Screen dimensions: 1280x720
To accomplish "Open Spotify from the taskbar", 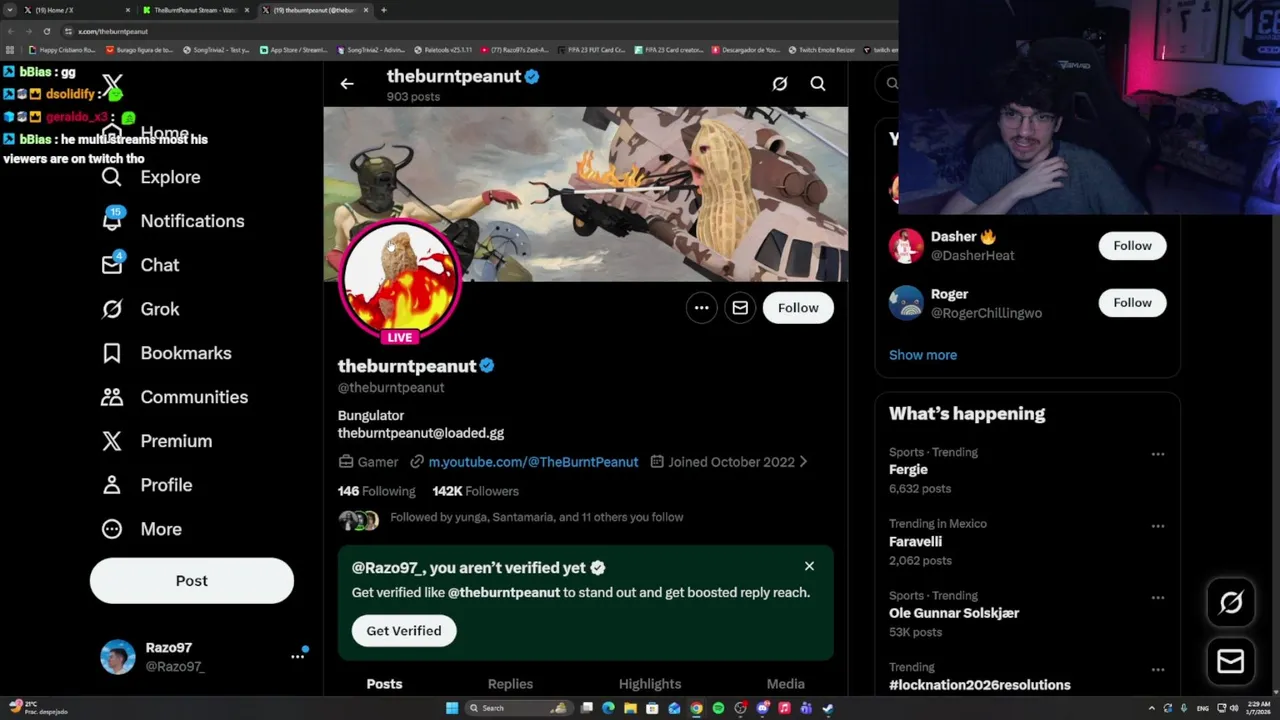I will [x=718, y=708].
